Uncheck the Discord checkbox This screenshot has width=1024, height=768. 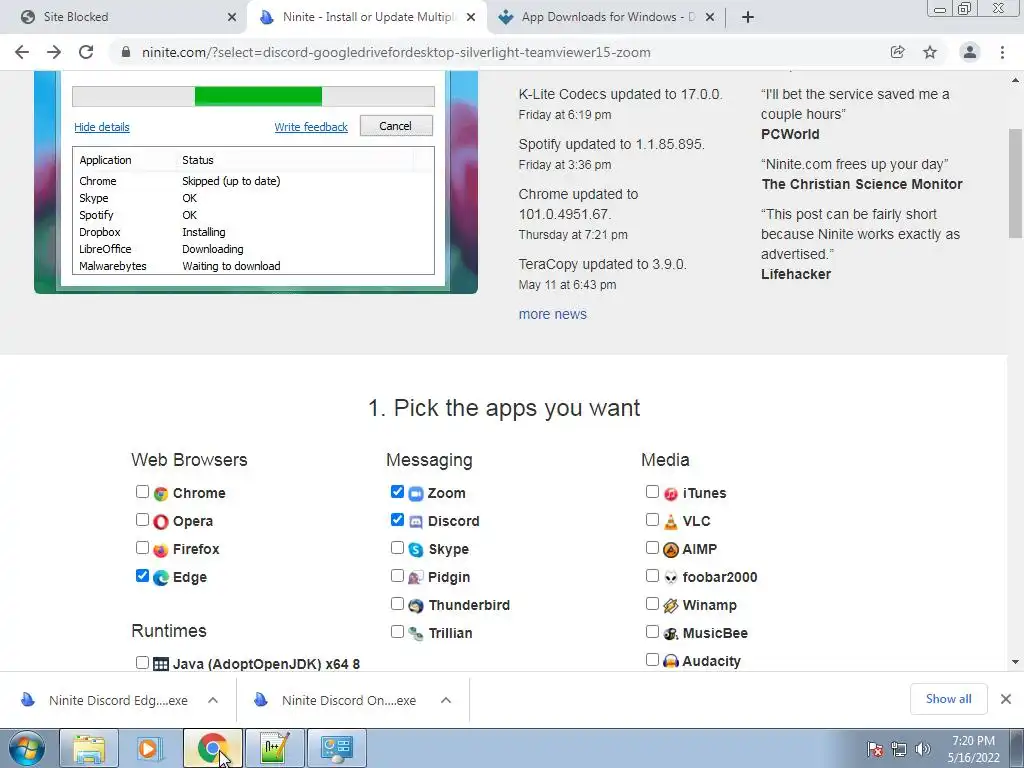pyautogui.click(x=397, y=520)
